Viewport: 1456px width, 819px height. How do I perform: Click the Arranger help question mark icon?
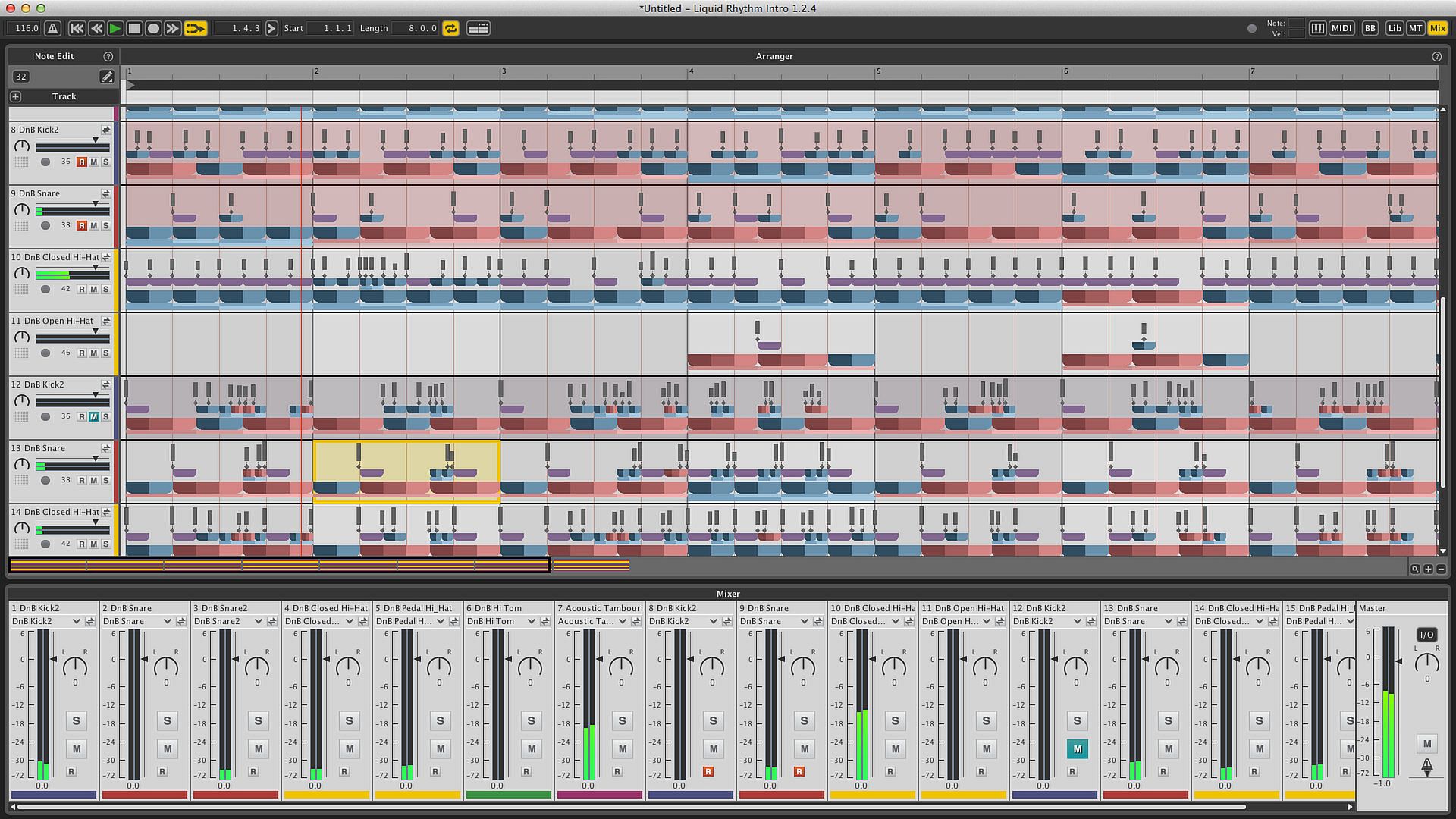[x=1436, y=56]
